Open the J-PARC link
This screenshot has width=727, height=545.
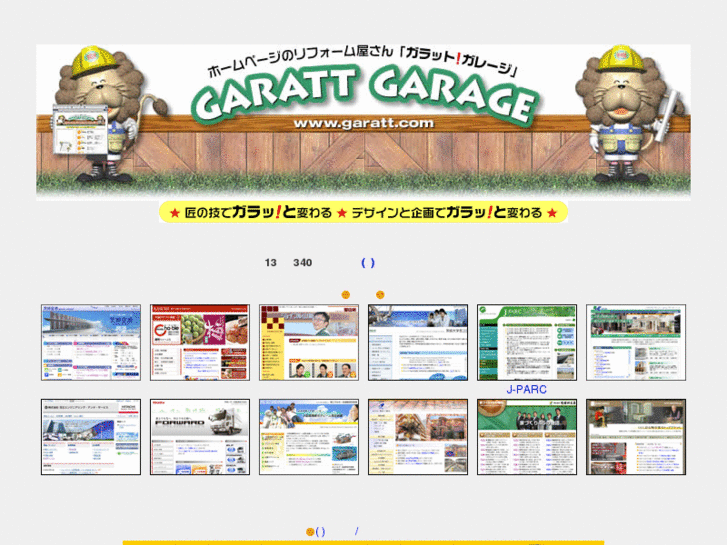point(526,390)
